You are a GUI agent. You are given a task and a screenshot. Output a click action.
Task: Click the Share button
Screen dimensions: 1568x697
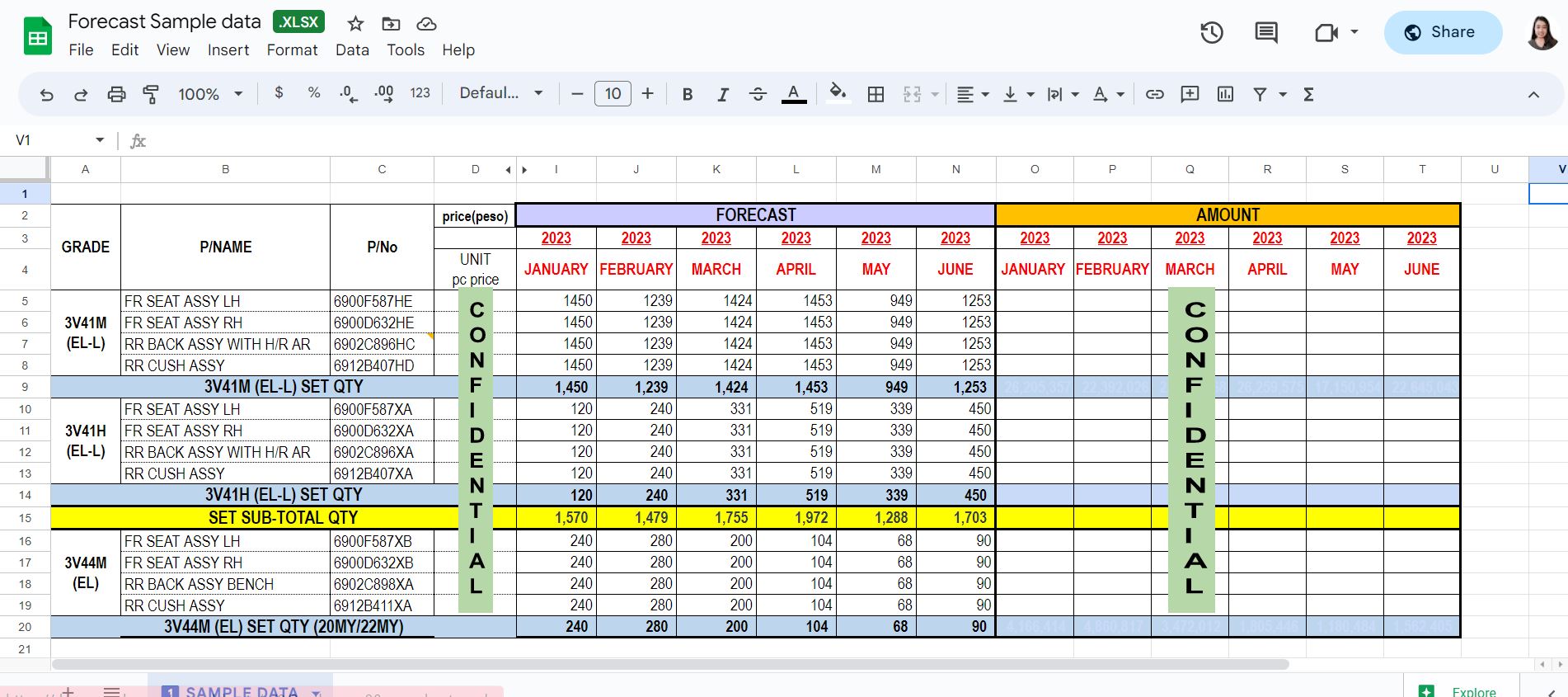1443,32
